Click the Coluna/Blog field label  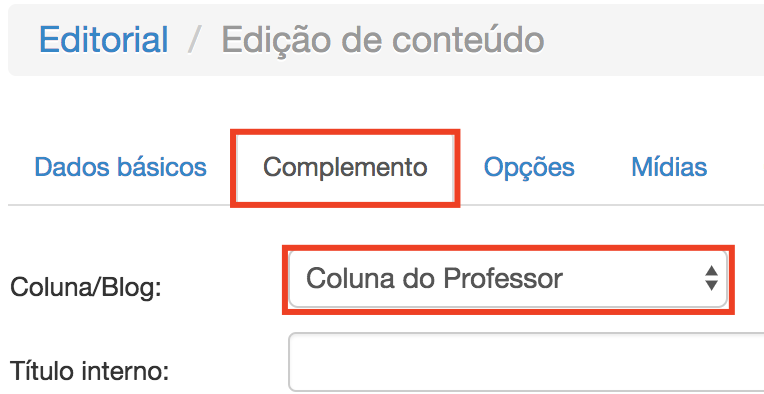pyautogui.click(x=85, y=289)
